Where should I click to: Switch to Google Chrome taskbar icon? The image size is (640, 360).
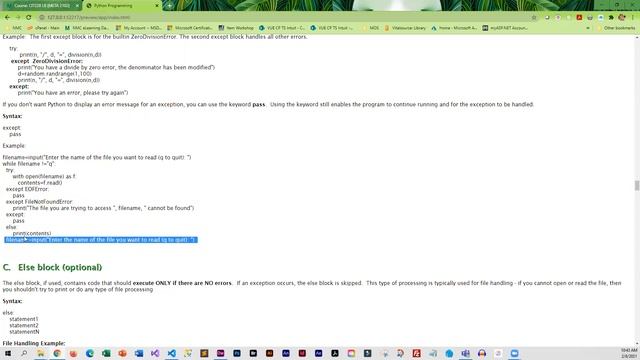tap(57, 353)
